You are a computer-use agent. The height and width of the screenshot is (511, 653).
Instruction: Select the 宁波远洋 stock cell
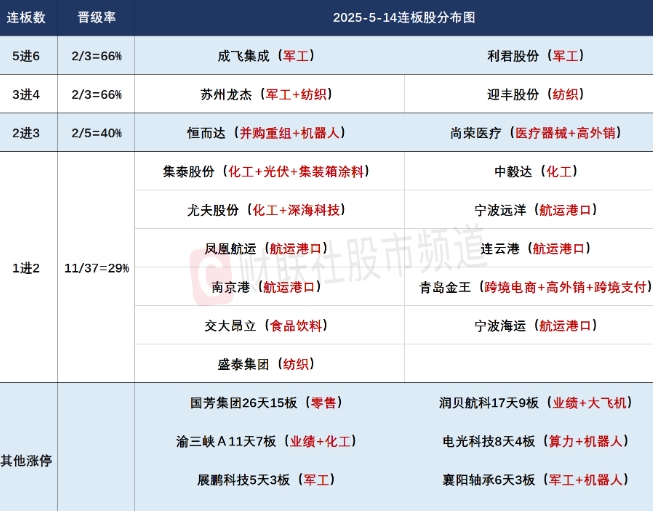click(x=536, y=210)
